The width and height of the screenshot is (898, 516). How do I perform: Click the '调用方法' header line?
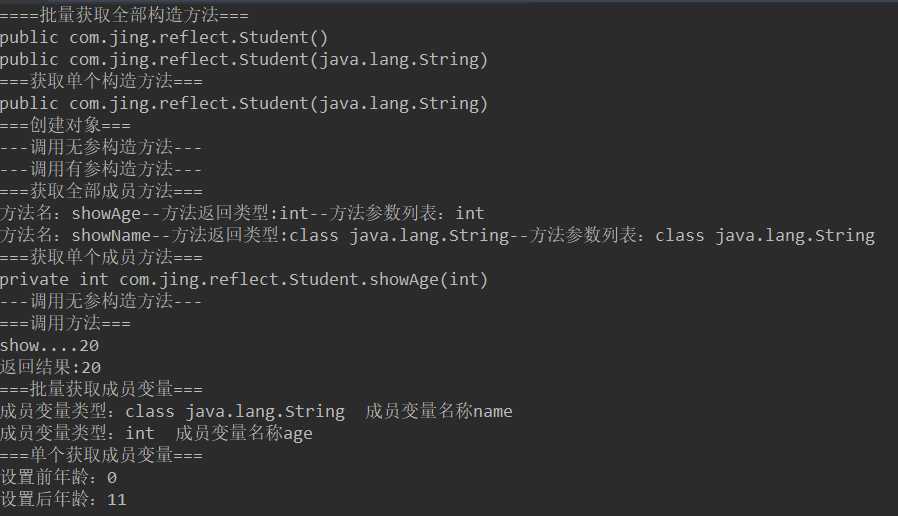(65, 324)
